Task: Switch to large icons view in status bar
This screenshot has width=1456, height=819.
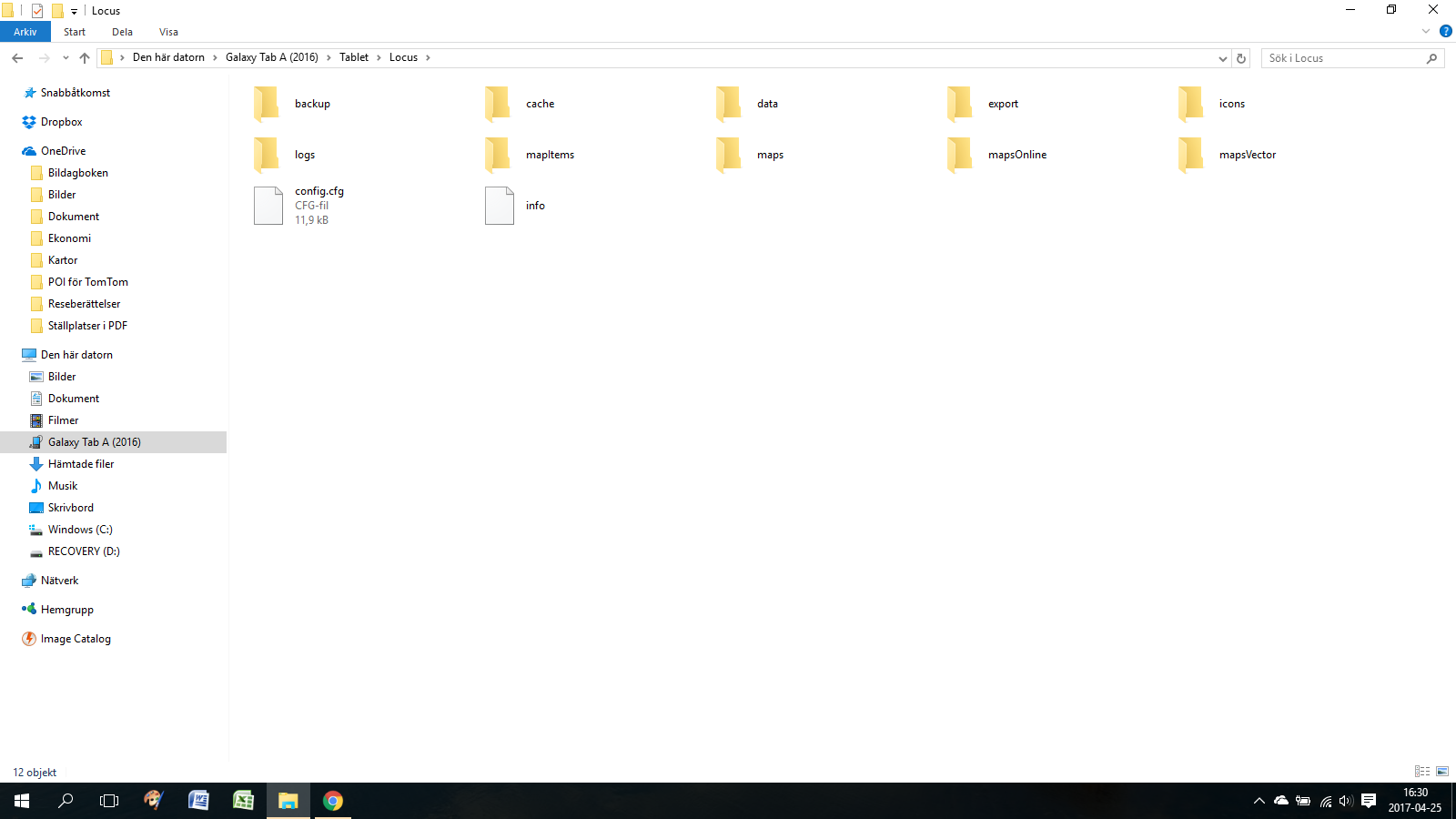Action: (x=1442, y=771)
